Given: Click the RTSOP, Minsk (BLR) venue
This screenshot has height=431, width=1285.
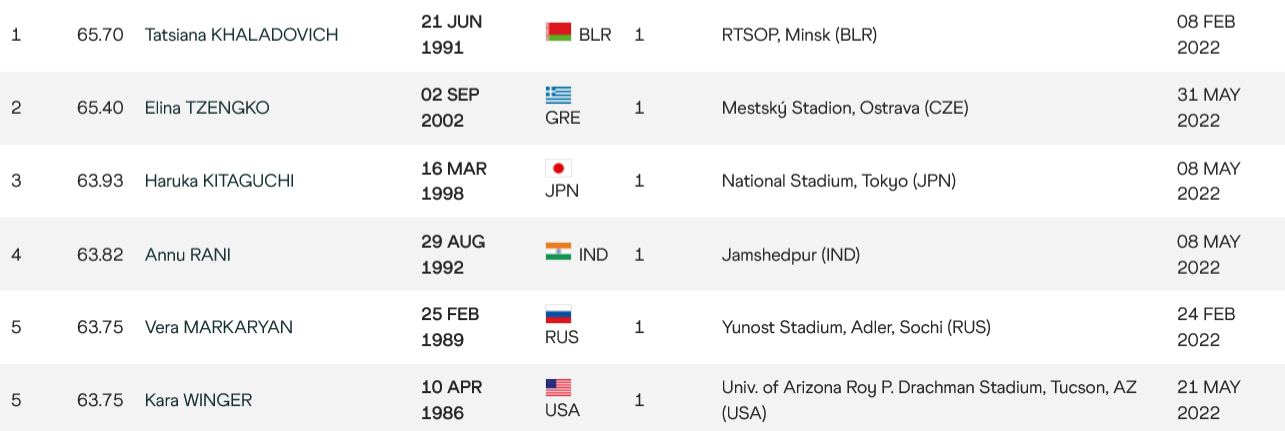Looking at the screenshot, I should pos(799,35).
